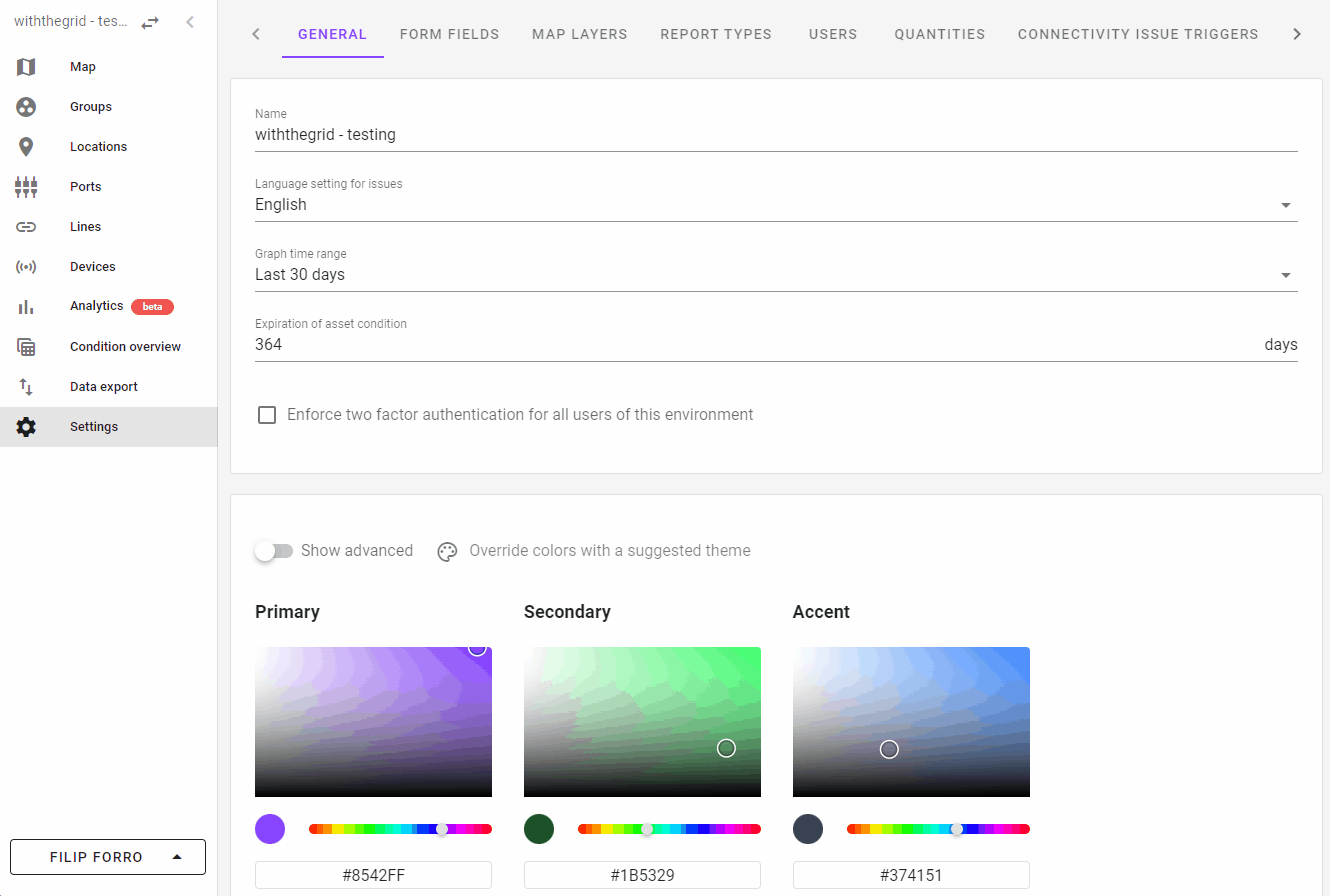Open Groups via its sidebar icon
Image resolution: width=1330 pixels, height=896 pixels.
coord(26,107)
